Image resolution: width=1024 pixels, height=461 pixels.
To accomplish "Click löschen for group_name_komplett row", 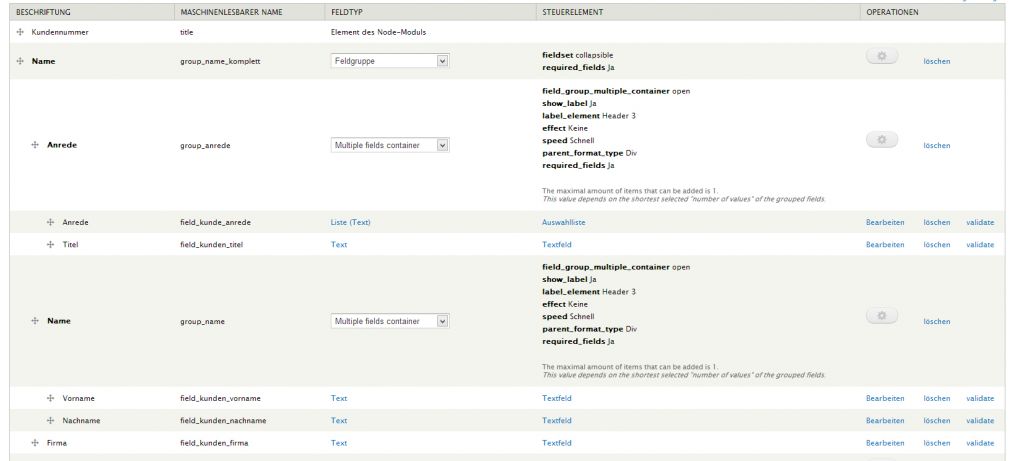I will pyautogui.click(x=936, y=62).
